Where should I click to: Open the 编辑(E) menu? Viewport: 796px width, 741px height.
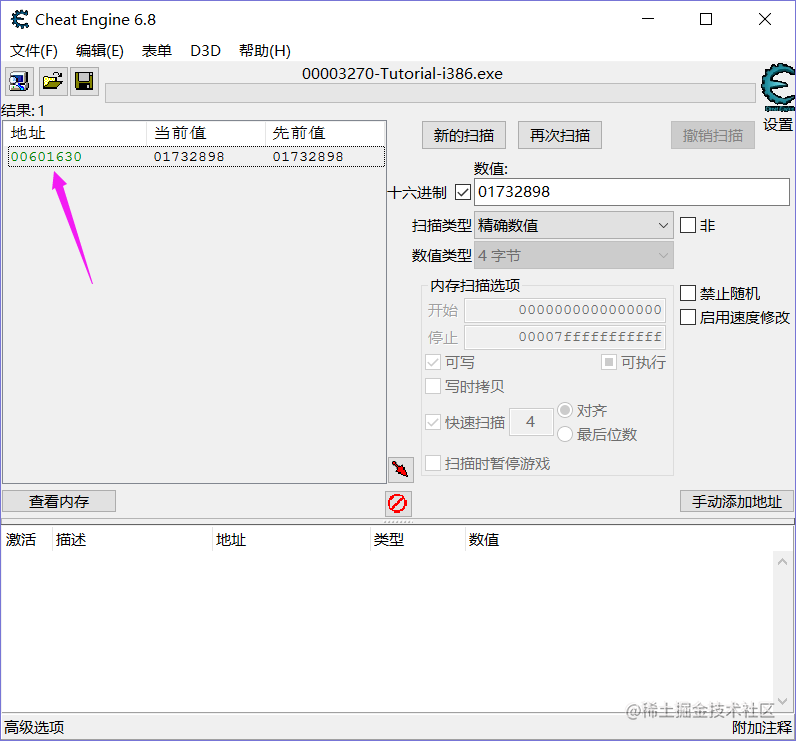(100, 51)
